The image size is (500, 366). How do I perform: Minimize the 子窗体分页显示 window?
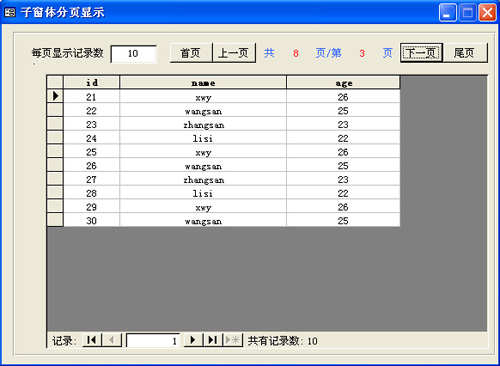447,13
